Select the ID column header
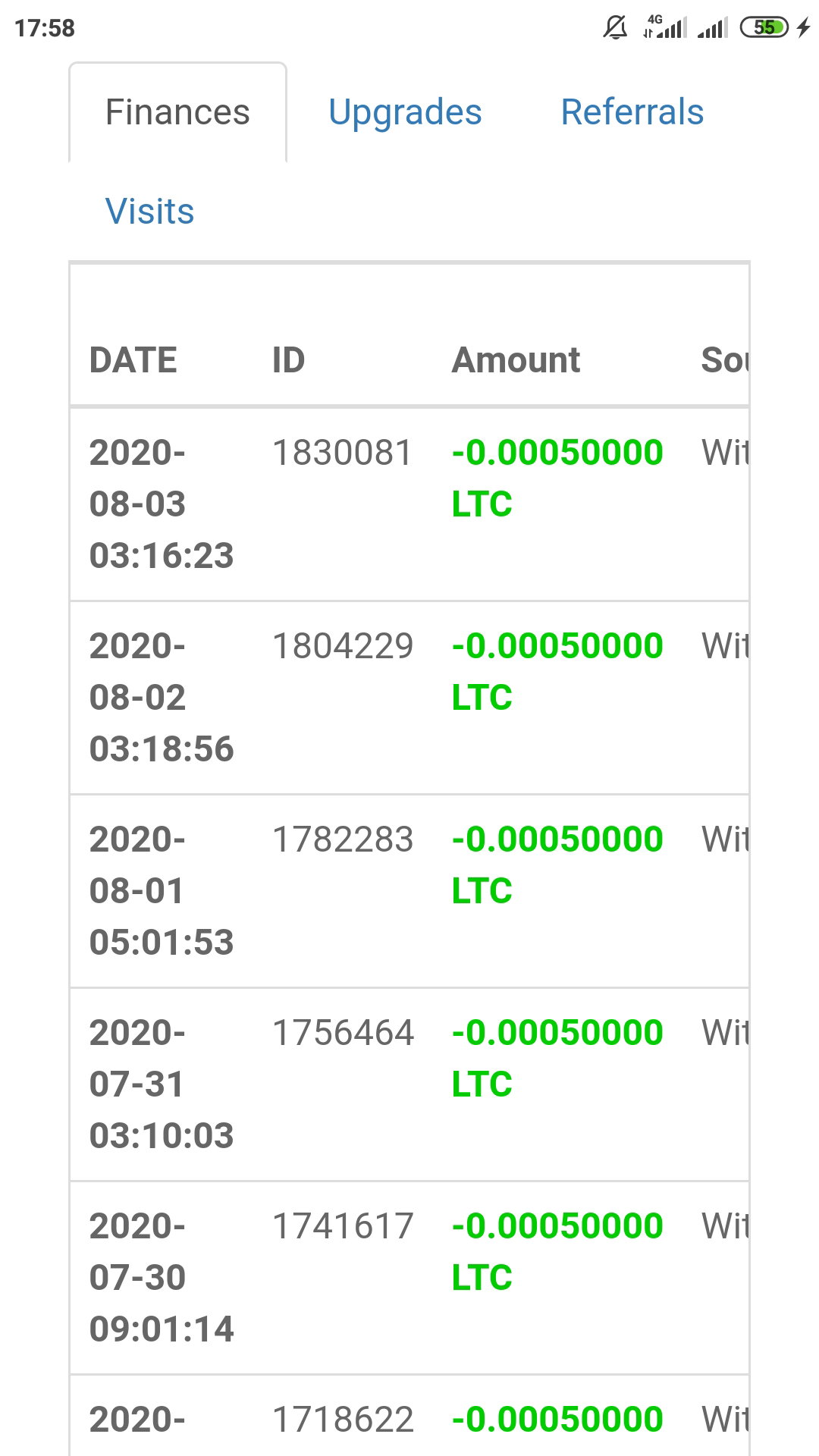The height and width of the screenshot is (1456, 819). (288, 360)
